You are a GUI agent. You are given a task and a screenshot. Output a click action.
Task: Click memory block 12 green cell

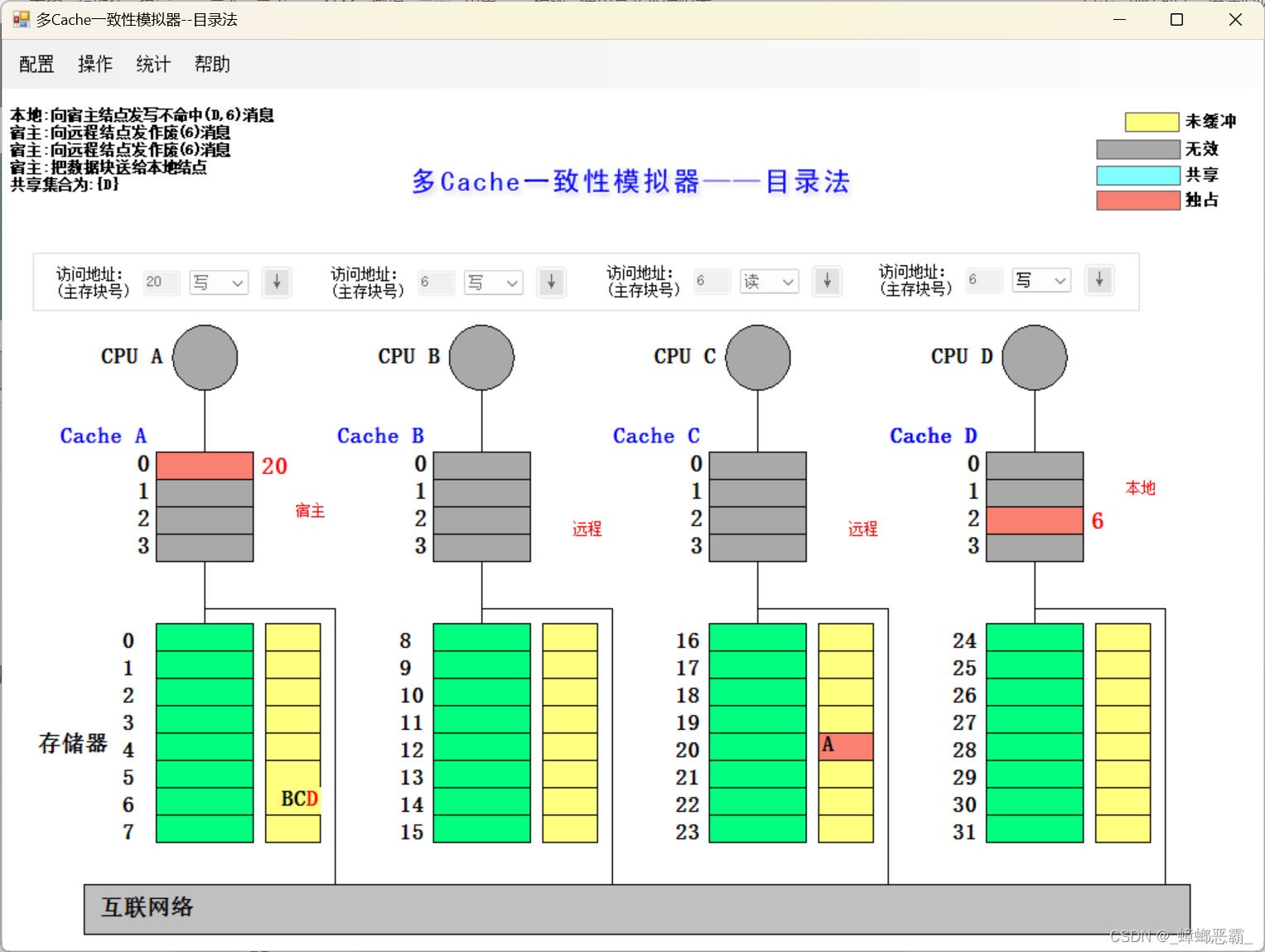pyautogui.click(x=482, y=747)
